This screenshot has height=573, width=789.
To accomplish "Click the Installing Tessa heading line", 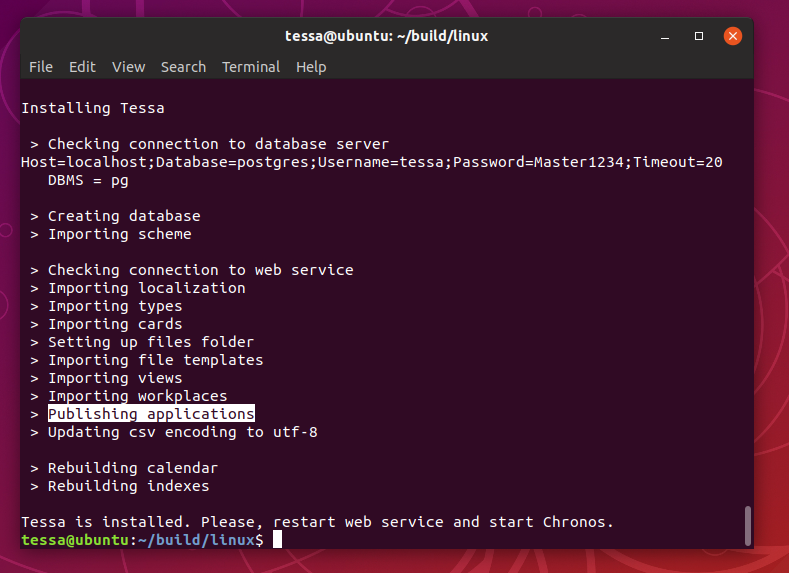I will (x=93, y=108).
